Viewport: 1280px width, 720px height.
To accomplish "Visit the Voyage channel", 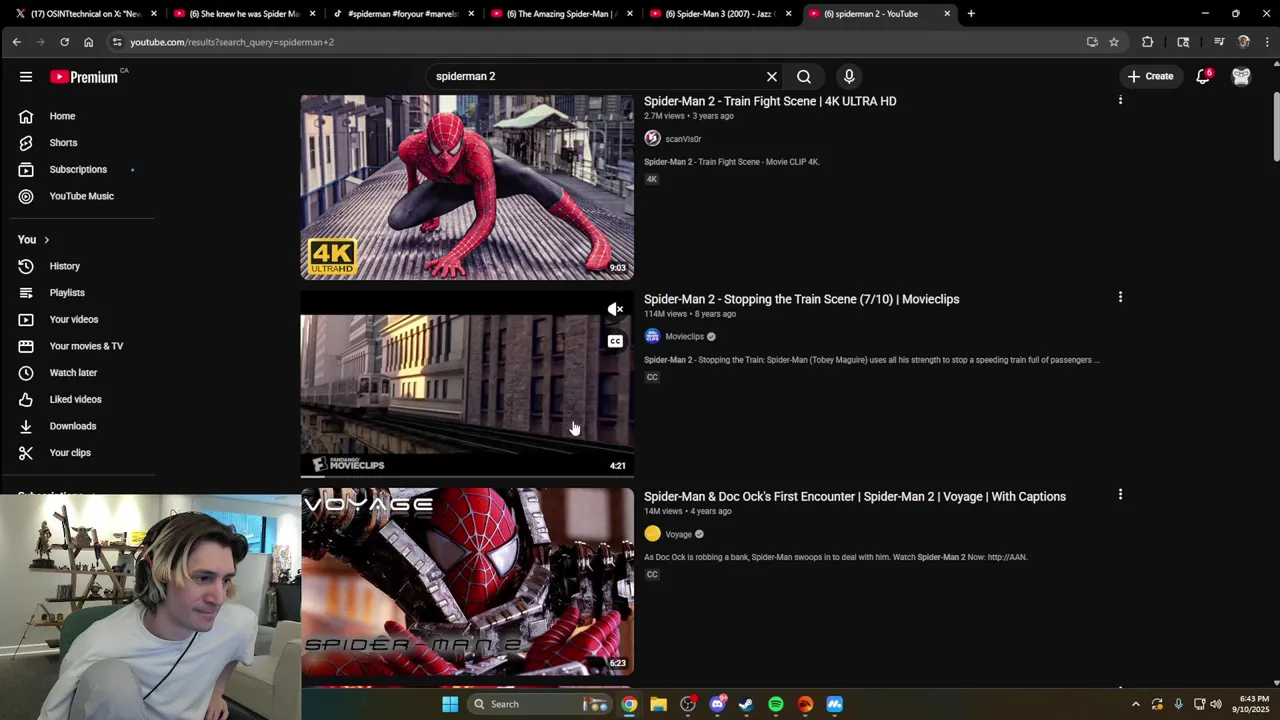I will [678, 534].
